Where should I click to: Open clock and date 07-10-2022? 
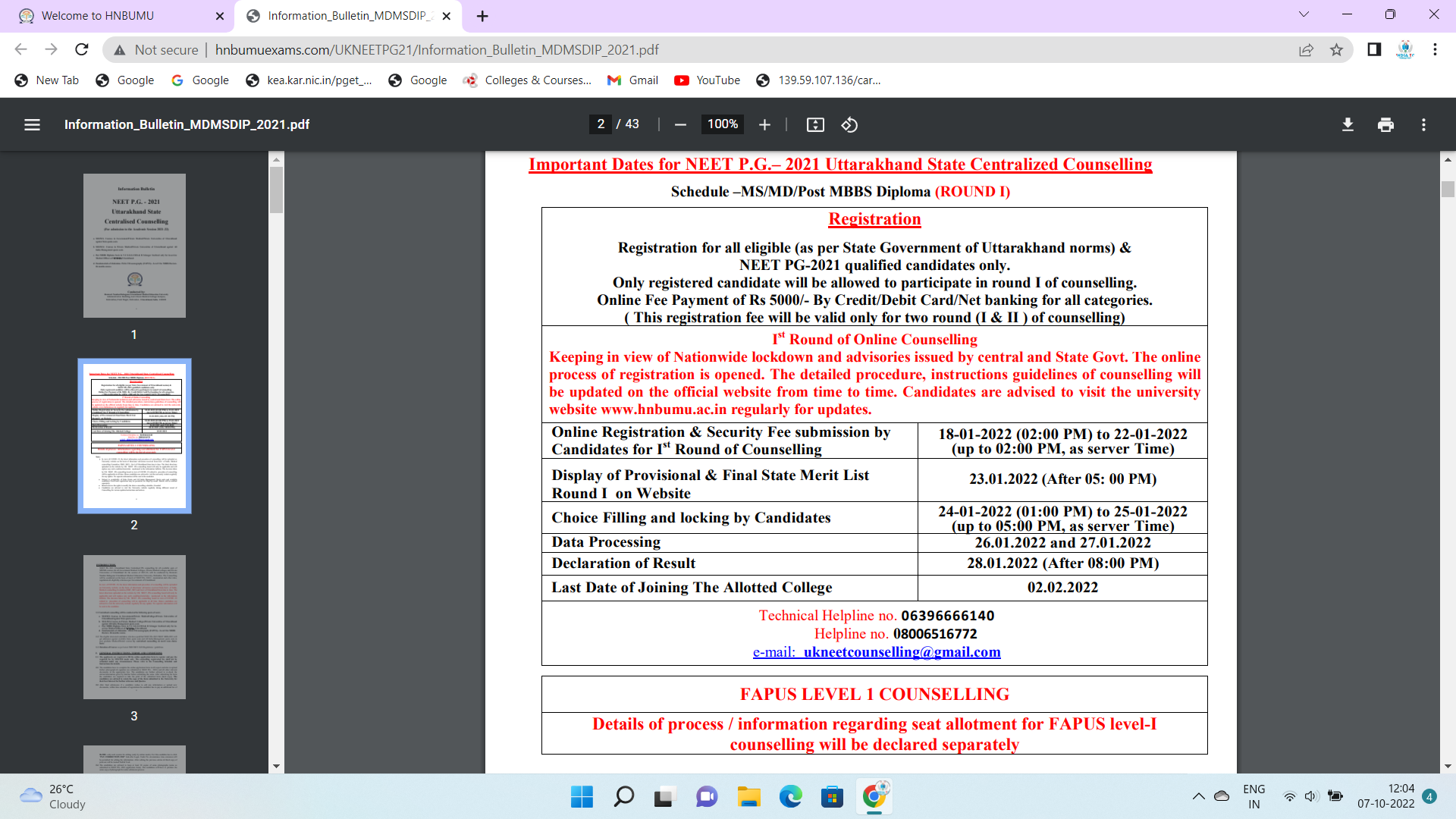click(1385, 796)
